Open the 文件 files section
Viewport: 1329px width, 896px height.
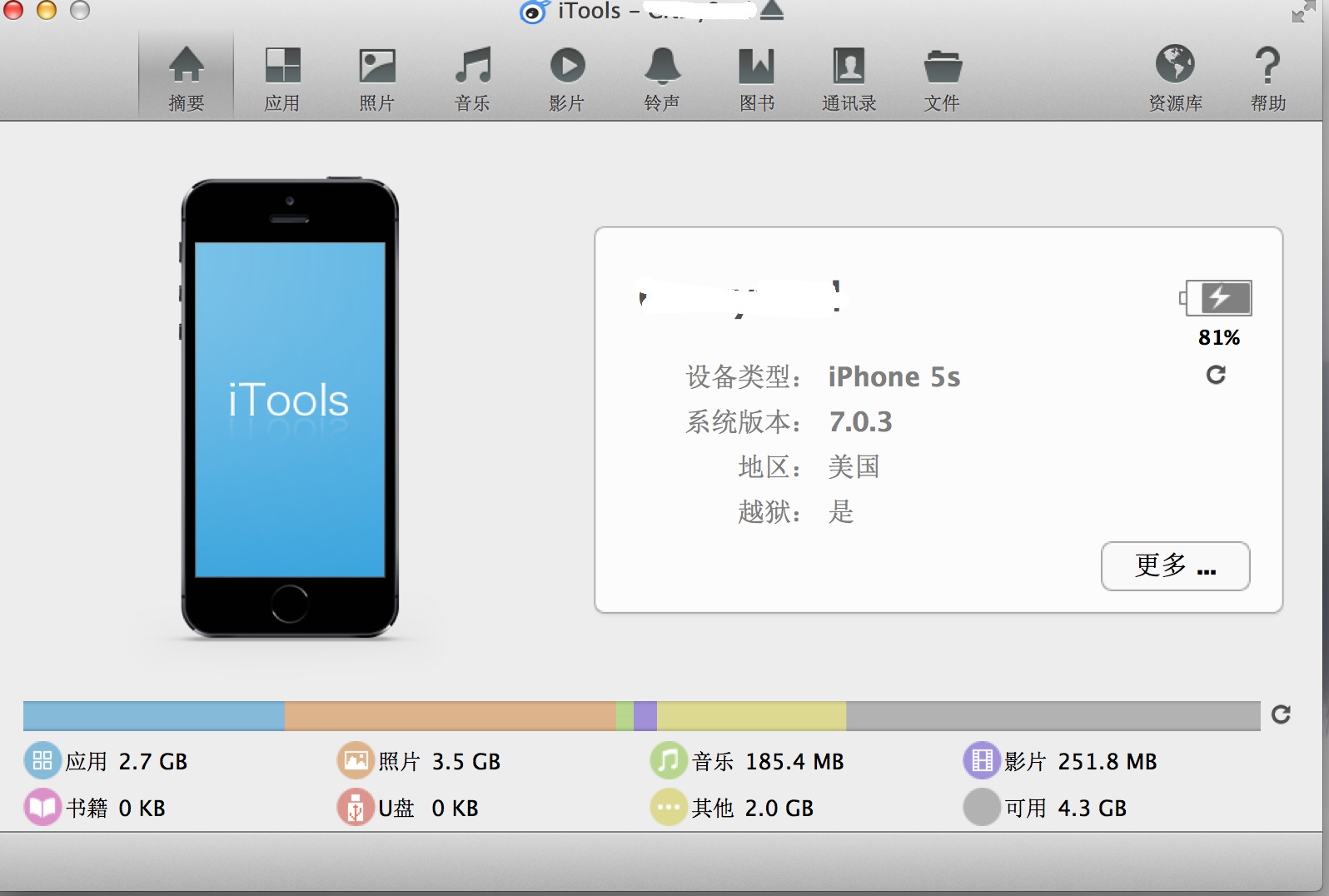[943, 78]
